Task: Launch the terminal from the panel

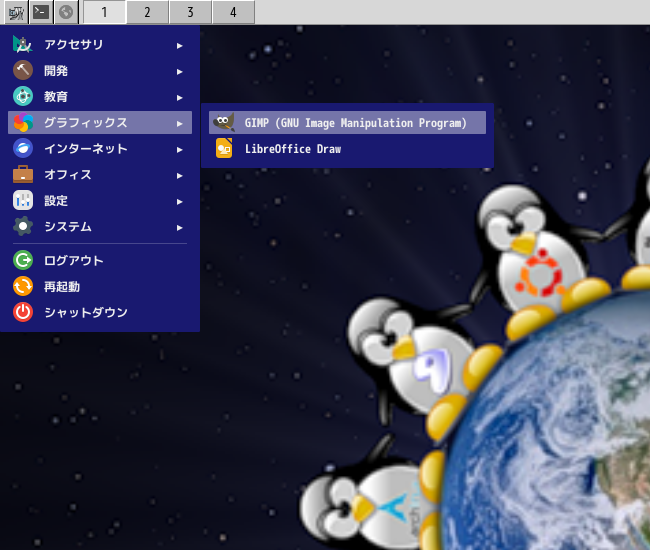Action: click(41, 12)
